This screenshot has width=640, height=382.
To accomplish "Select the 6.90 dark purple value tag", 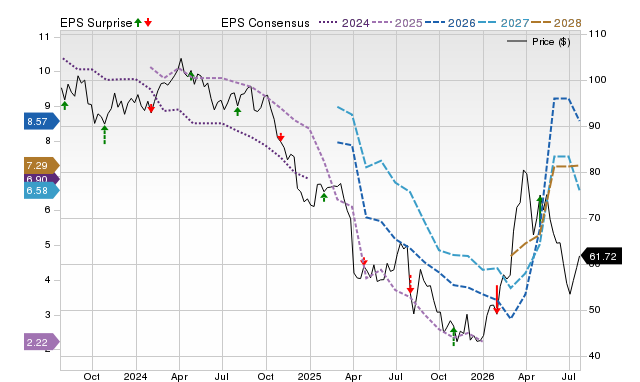I will pyautogui.click(x=42, y=179).
